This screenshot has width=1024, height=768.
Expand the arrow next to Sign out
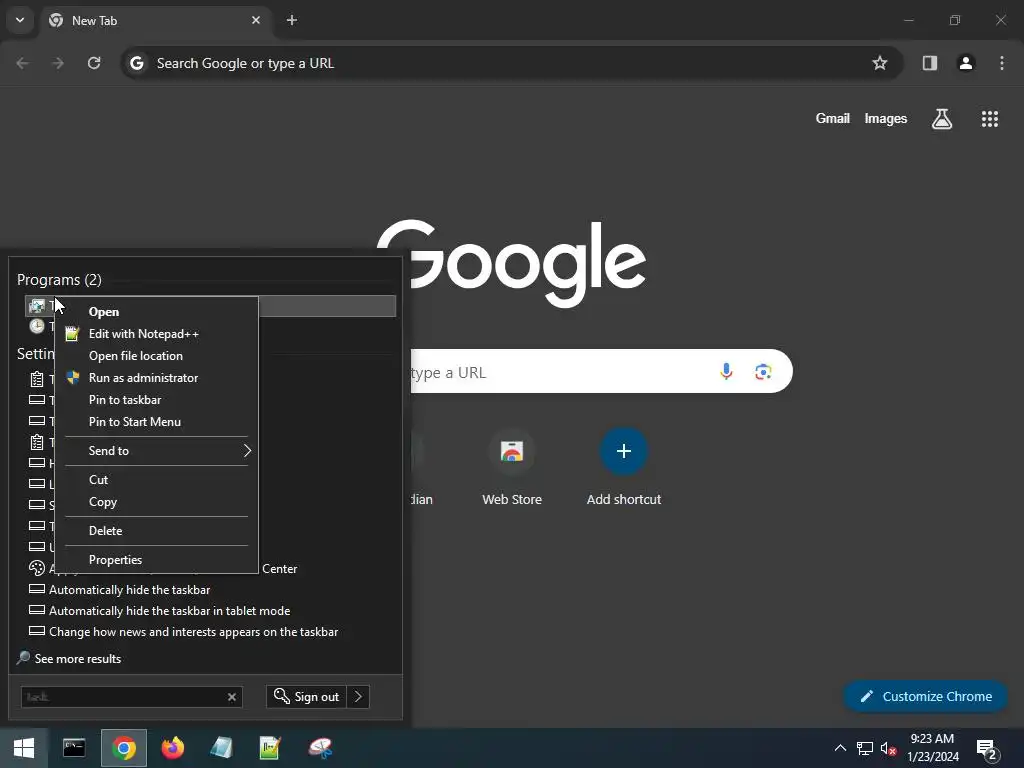point(358,697)
